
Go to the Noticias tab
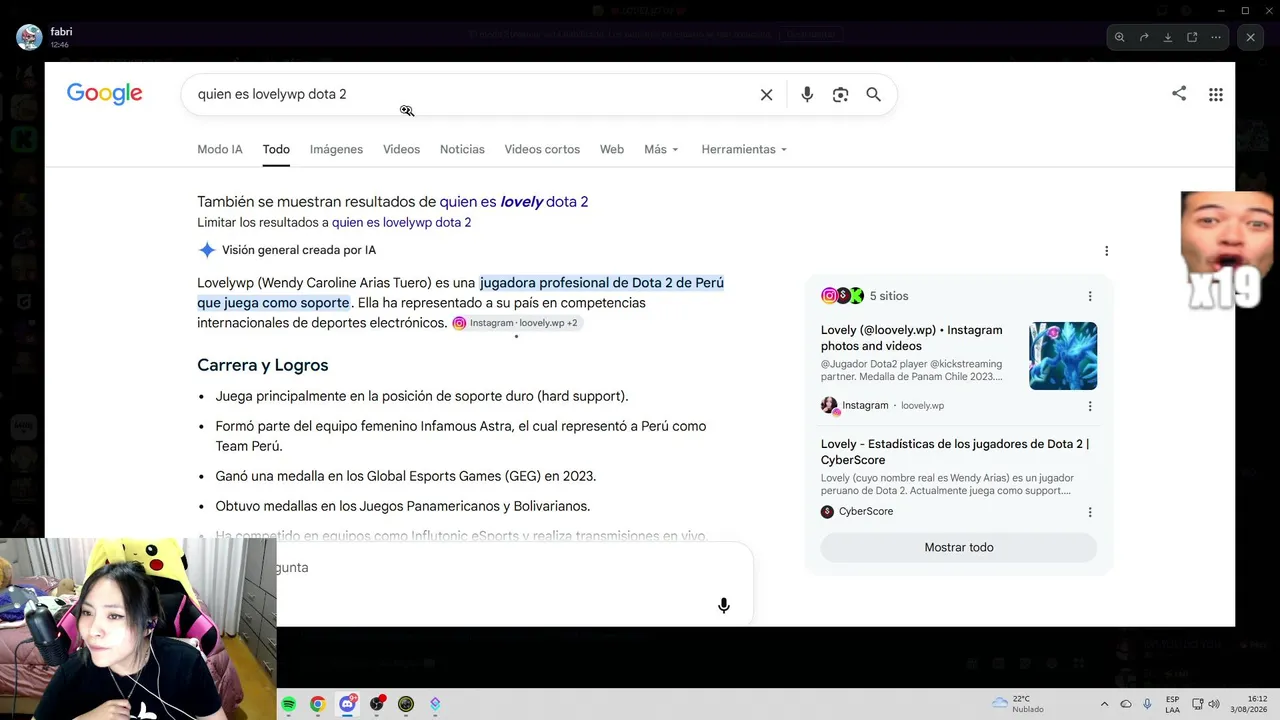click(462, 149)
